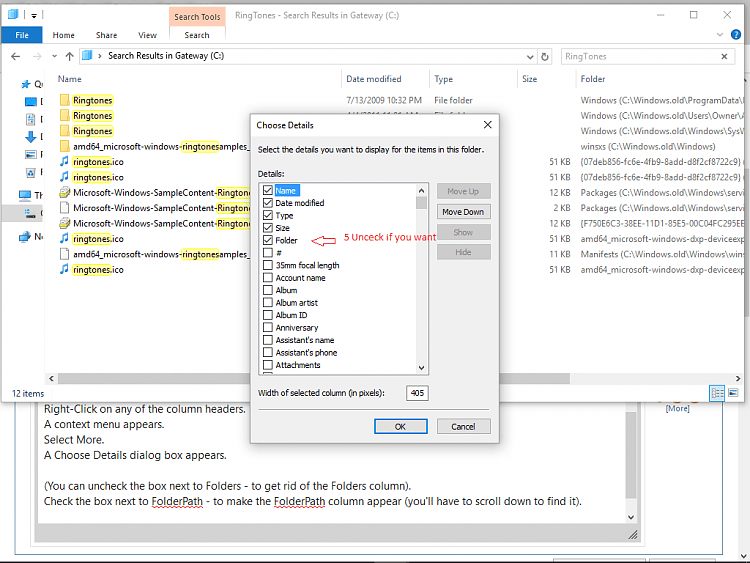Image resolution: width=750 pixels, height=563 pixels.
Task: Go up one folder level arrow
Action: tap(69, 56)
